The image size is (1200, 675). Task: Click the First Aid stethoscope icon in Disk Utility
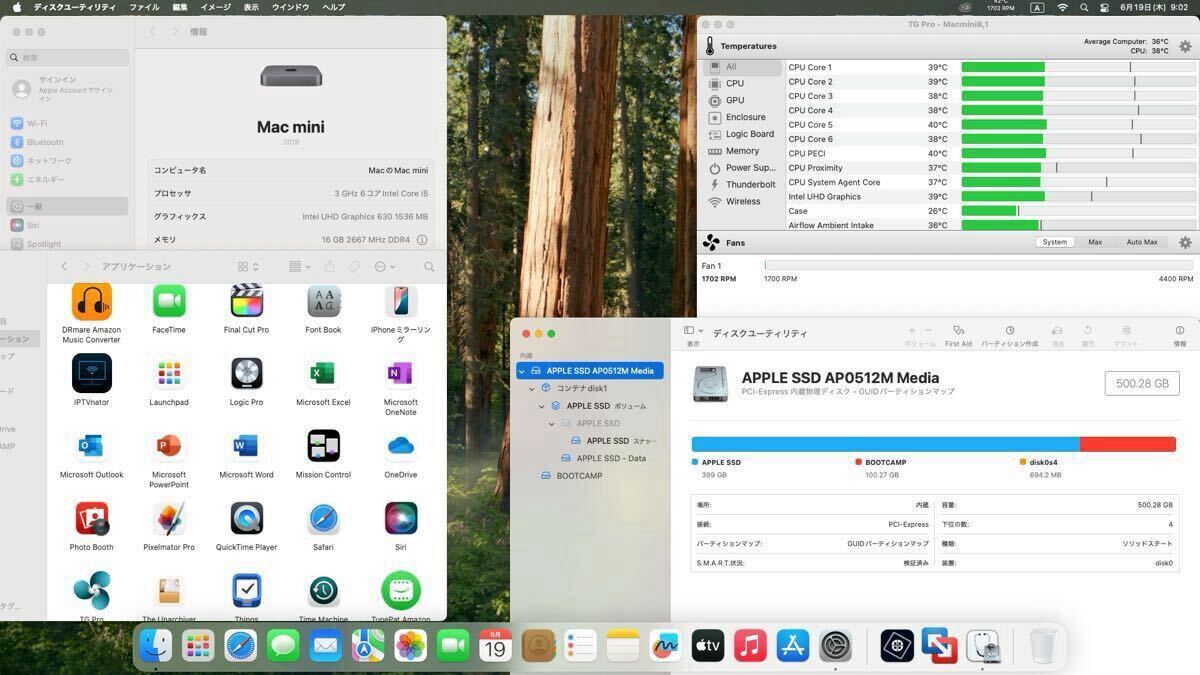(x=958, y=330)
